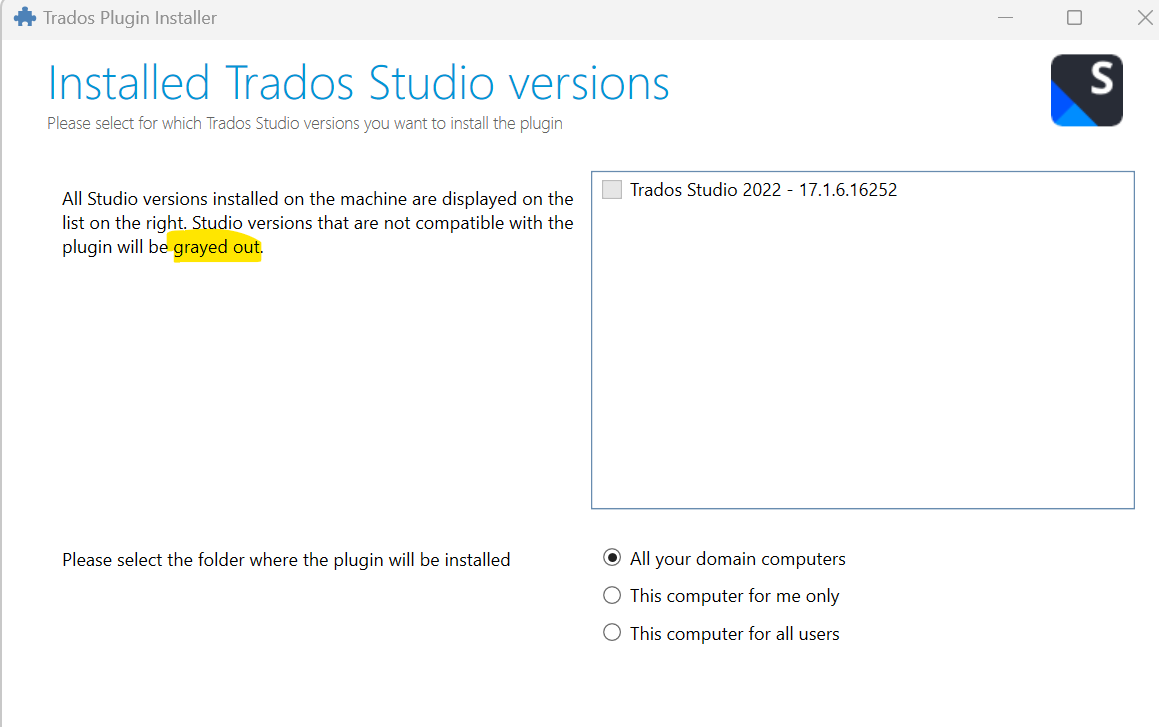Close the Trados Plugin Installer window

click(1145, 18)
